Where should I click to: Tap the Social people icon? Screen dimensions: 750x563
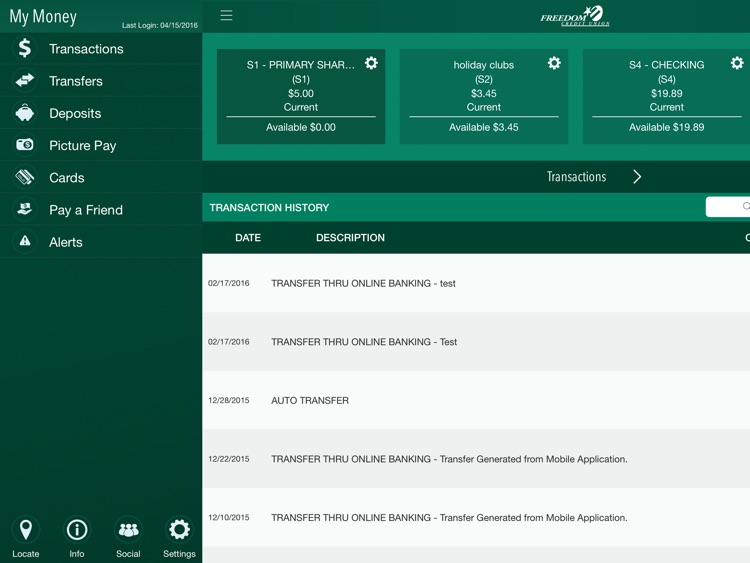[x=128, y=530]
